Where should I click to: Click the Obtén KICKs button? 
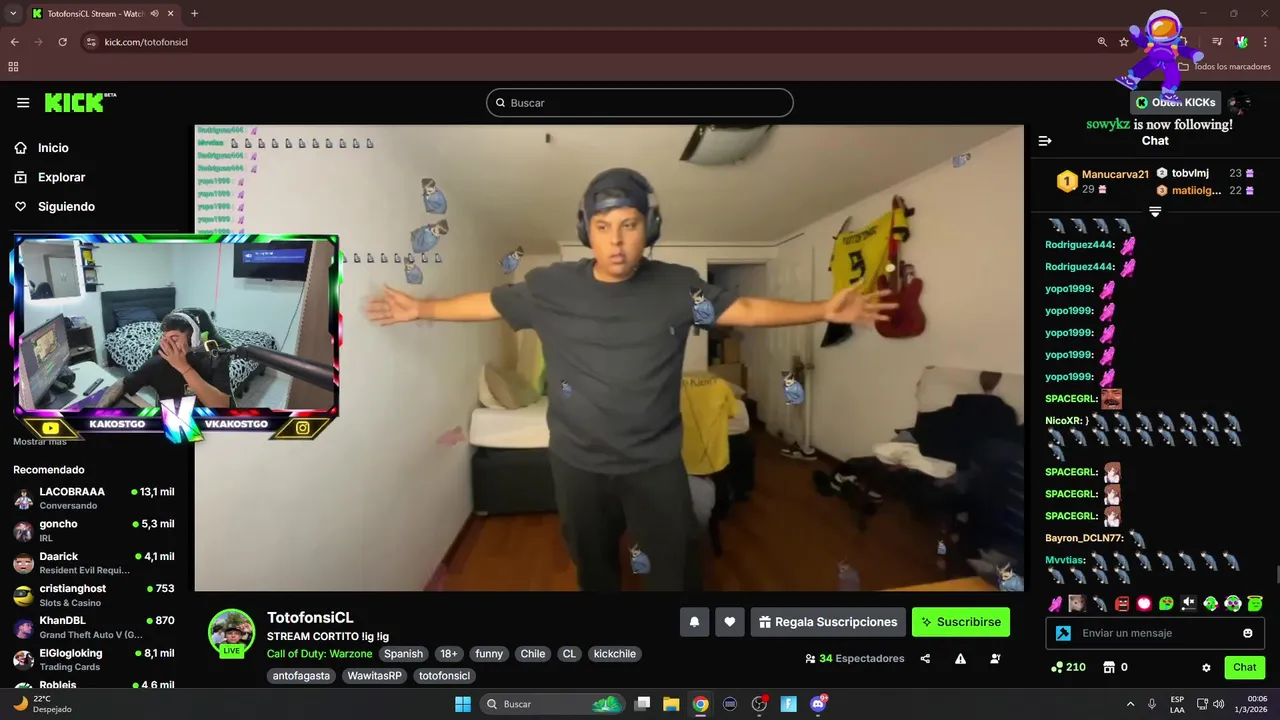(1176, 102)
